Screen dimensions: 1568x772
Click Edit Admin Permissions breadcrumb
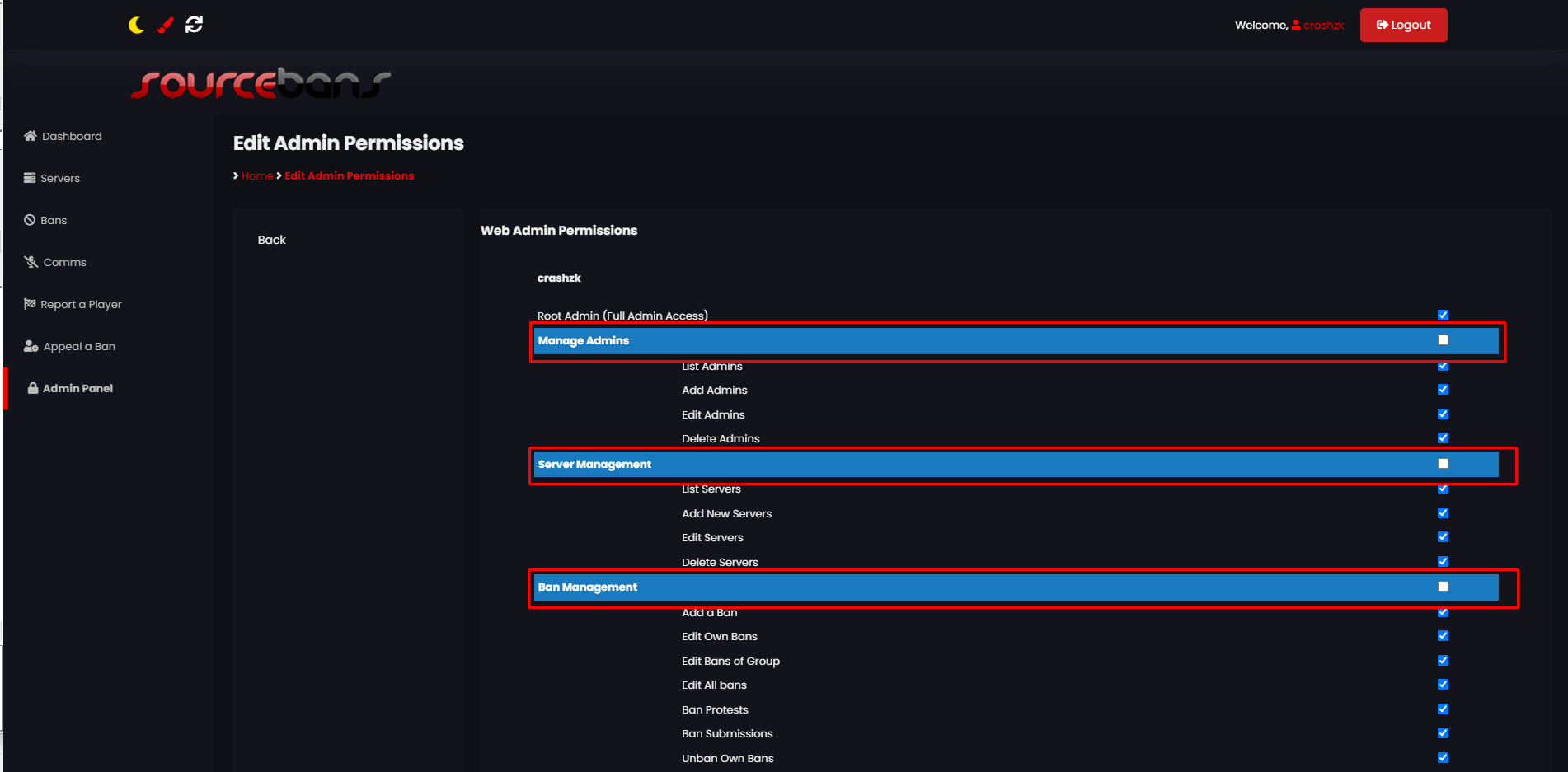[350, 175]
